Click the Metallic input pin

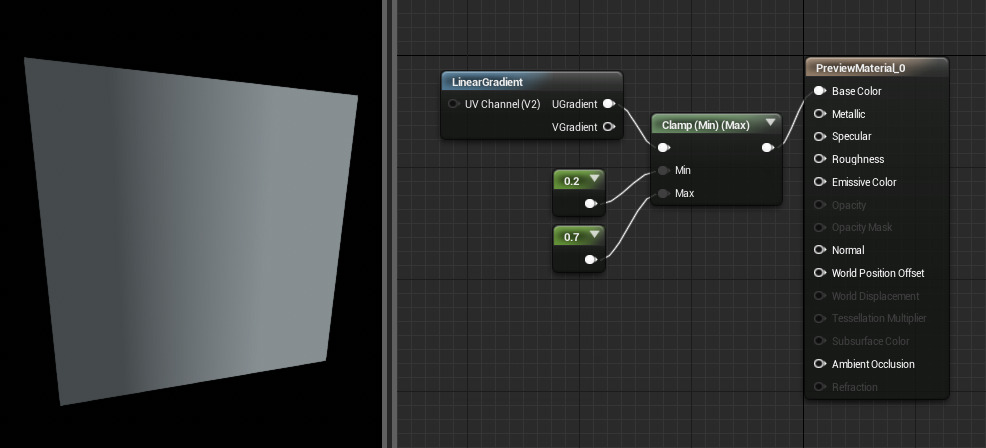click(x=819, y=114)
